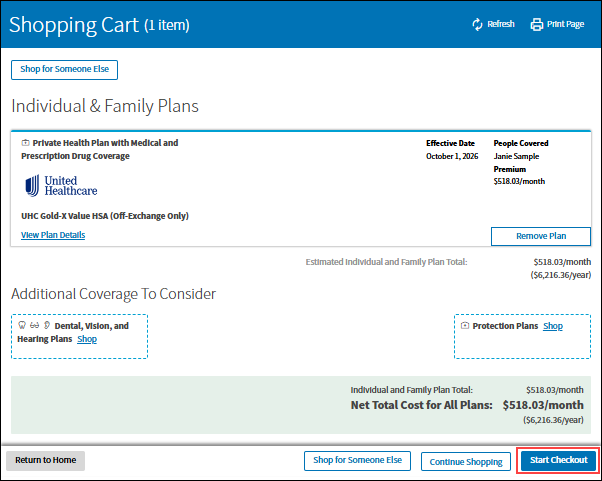Click Continue Shopping button
Image resolution: width=602 pixels, height=481 pixels.
[x=466, y=461]
